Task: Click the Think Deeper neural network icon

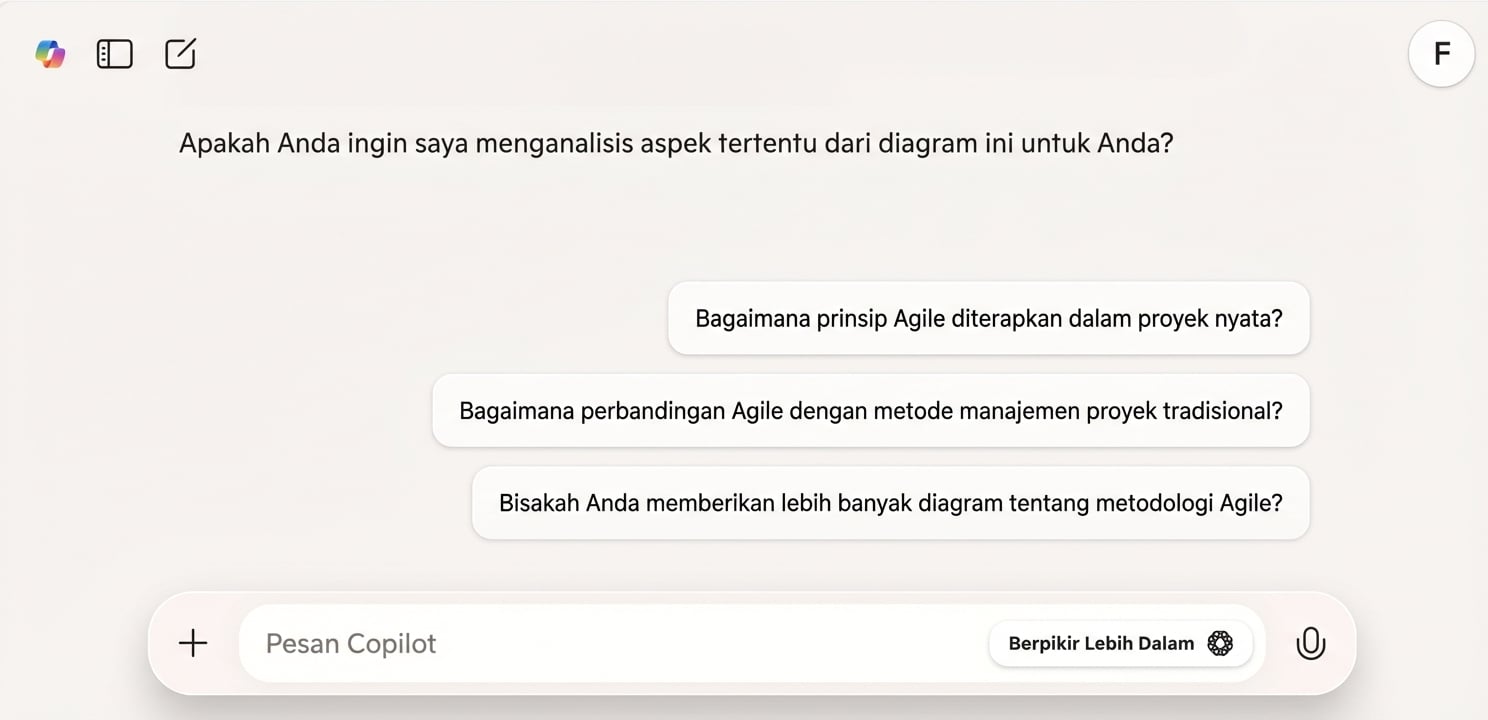Action: pos(1219,643)
